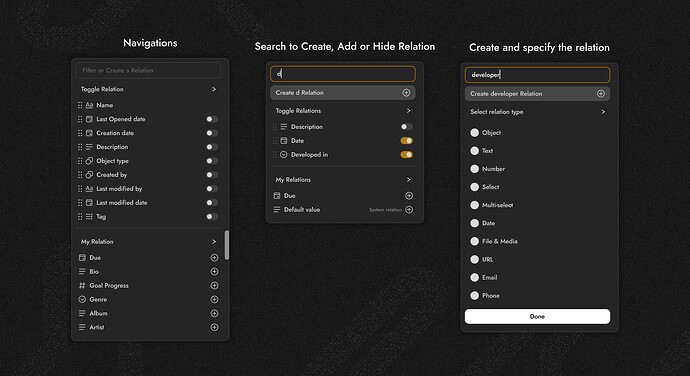Toggle the Last Opened date relation

pos(212,119)
